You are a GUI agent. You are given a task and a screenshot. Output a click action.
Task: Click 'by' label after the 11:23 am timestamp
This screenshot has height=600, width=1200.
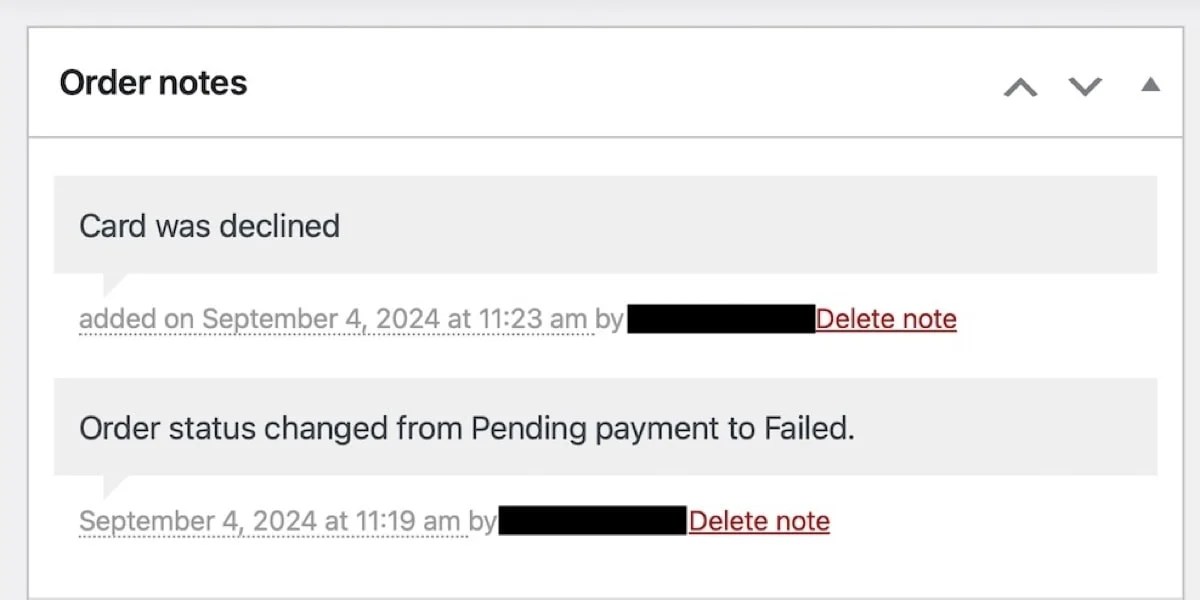pos(609,319)
